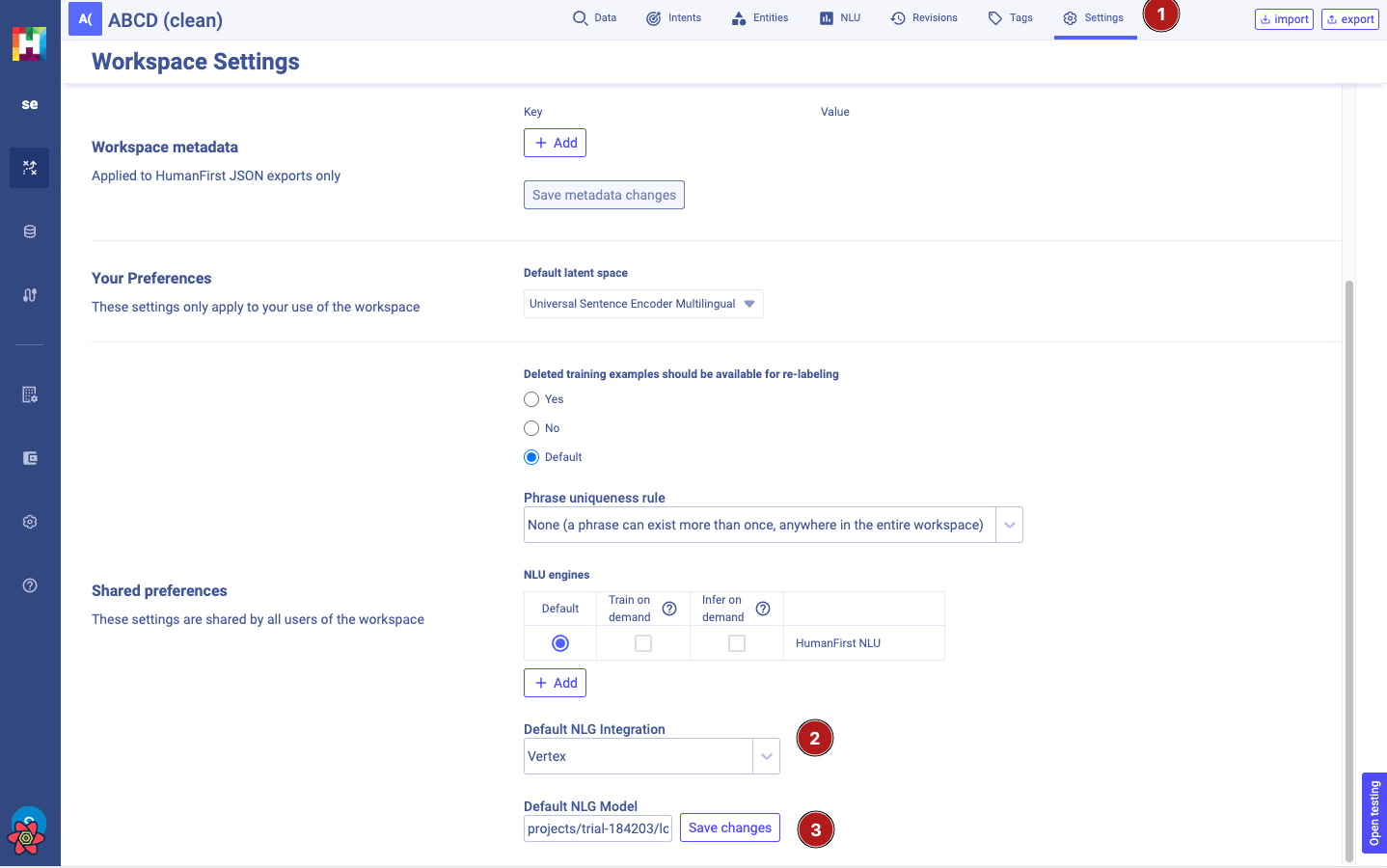Enable Train on demand for HumanFirst NLU

(x=643, y=643)
